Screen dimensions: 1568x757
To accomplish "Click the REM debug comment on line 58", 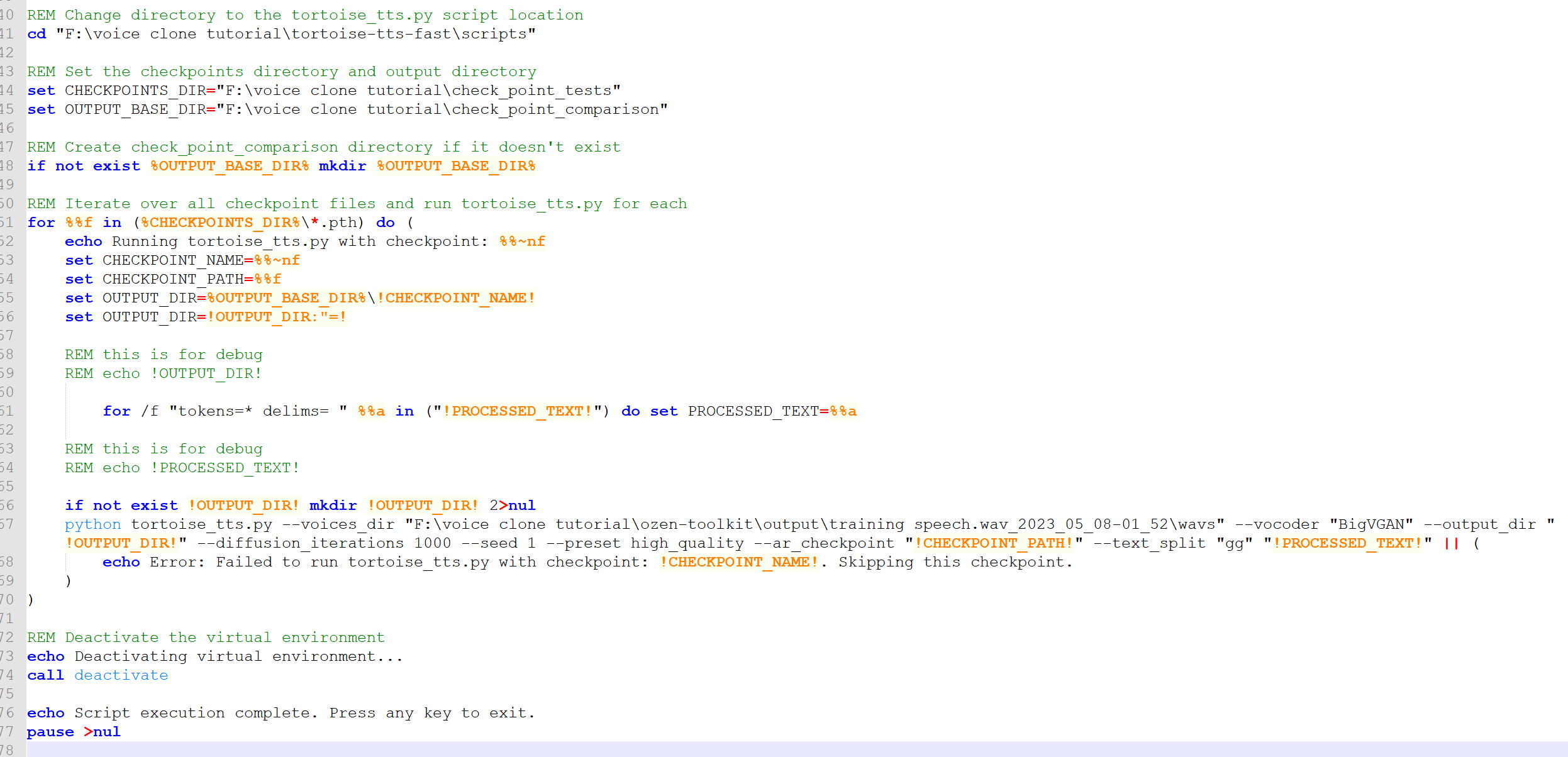I will click(x=164, y=354).
